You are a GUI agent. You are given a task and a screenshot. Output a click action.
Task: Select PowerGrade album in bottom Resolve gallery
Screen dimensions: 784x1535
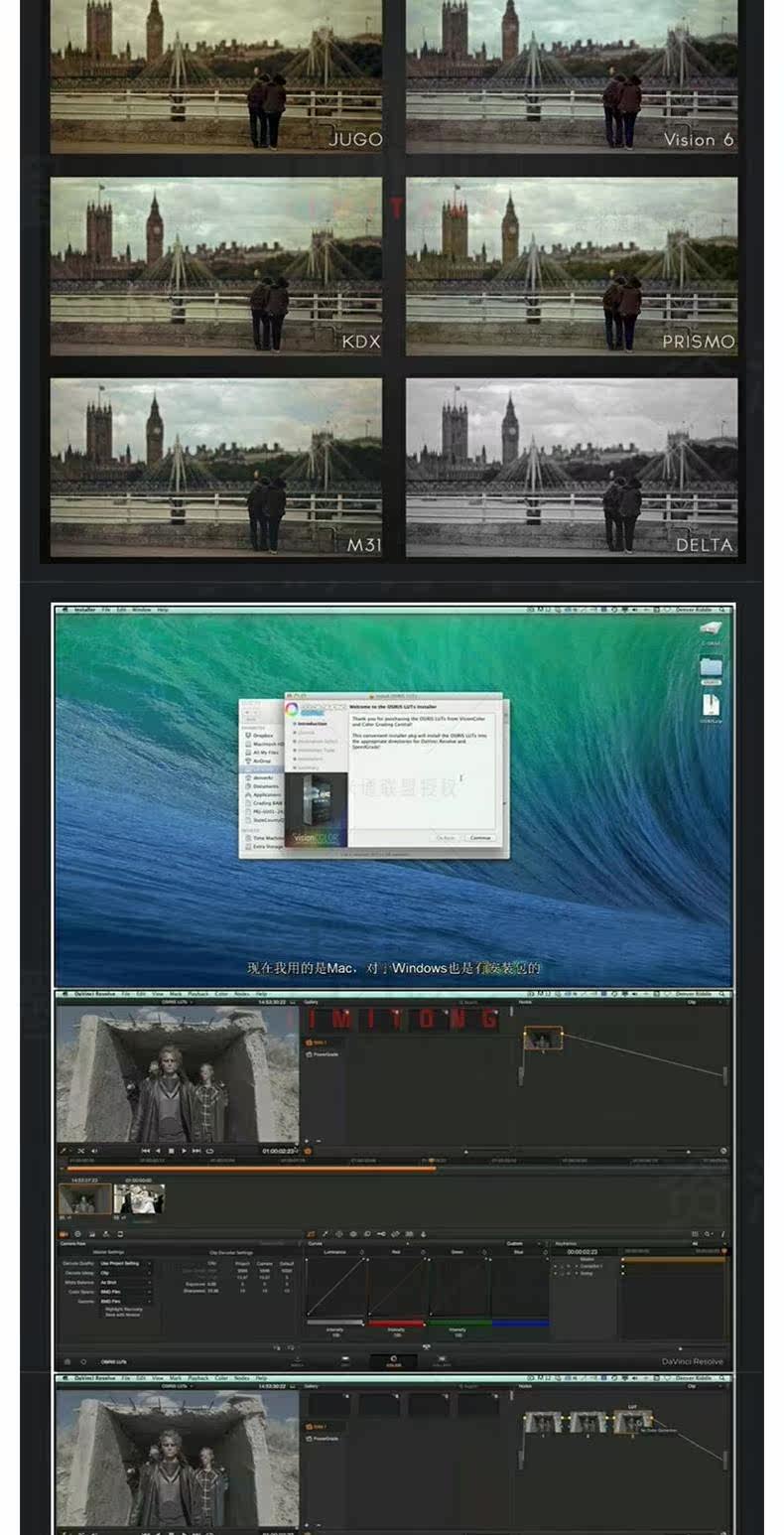tap(325, 1439)
